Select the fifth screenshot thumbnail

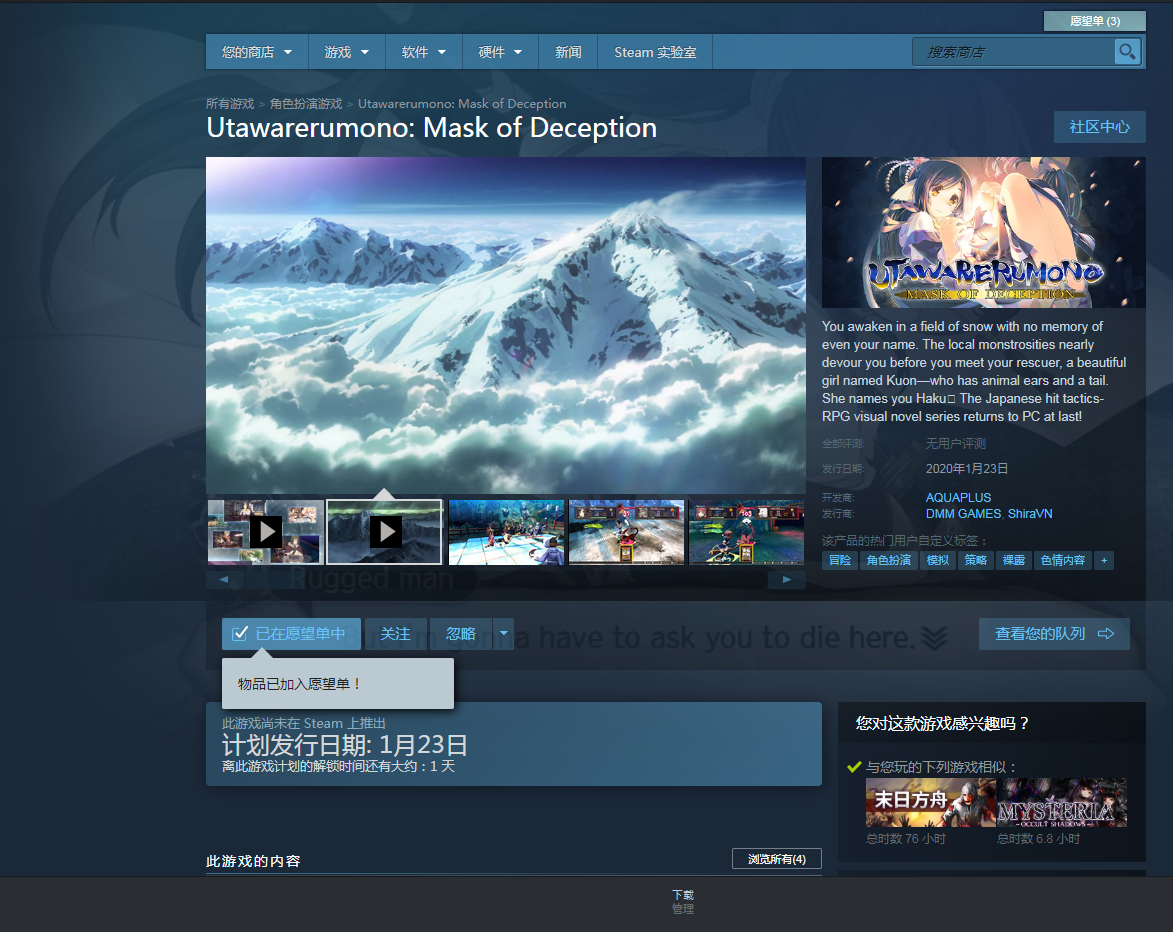pyautogui.click(x=747, y=532)
